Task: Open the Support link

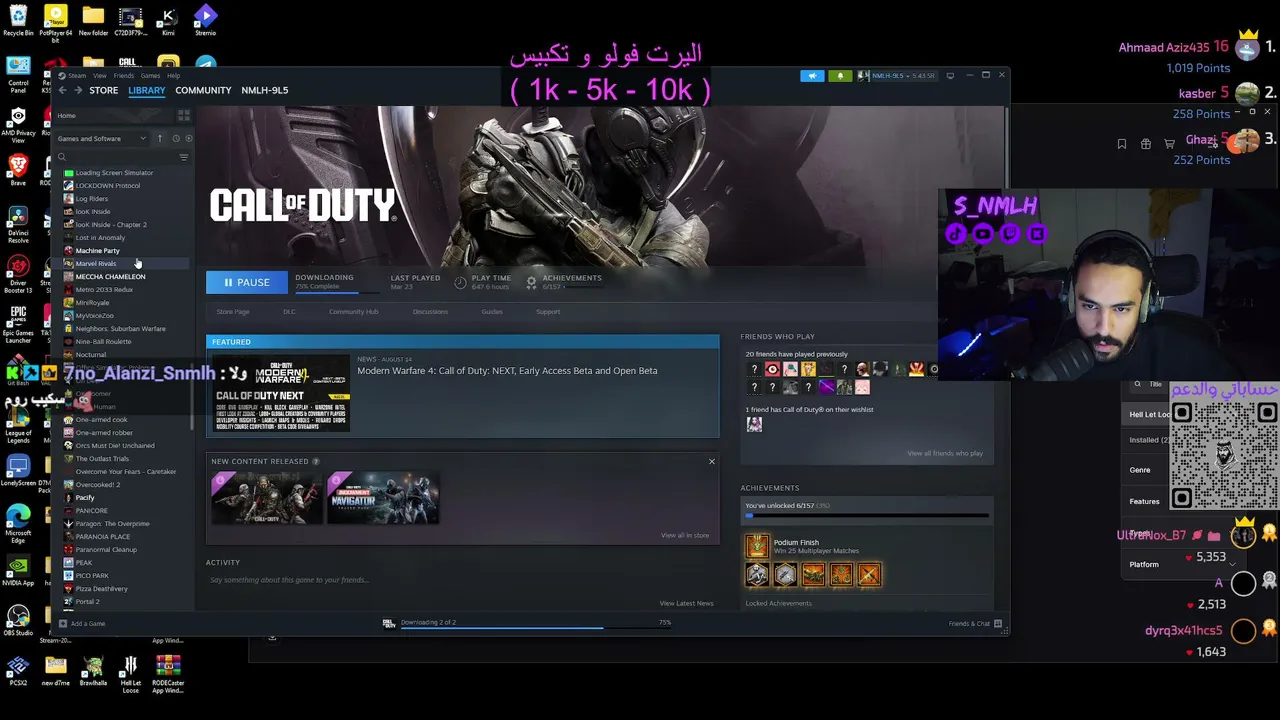Action: [x=548, y=312]
